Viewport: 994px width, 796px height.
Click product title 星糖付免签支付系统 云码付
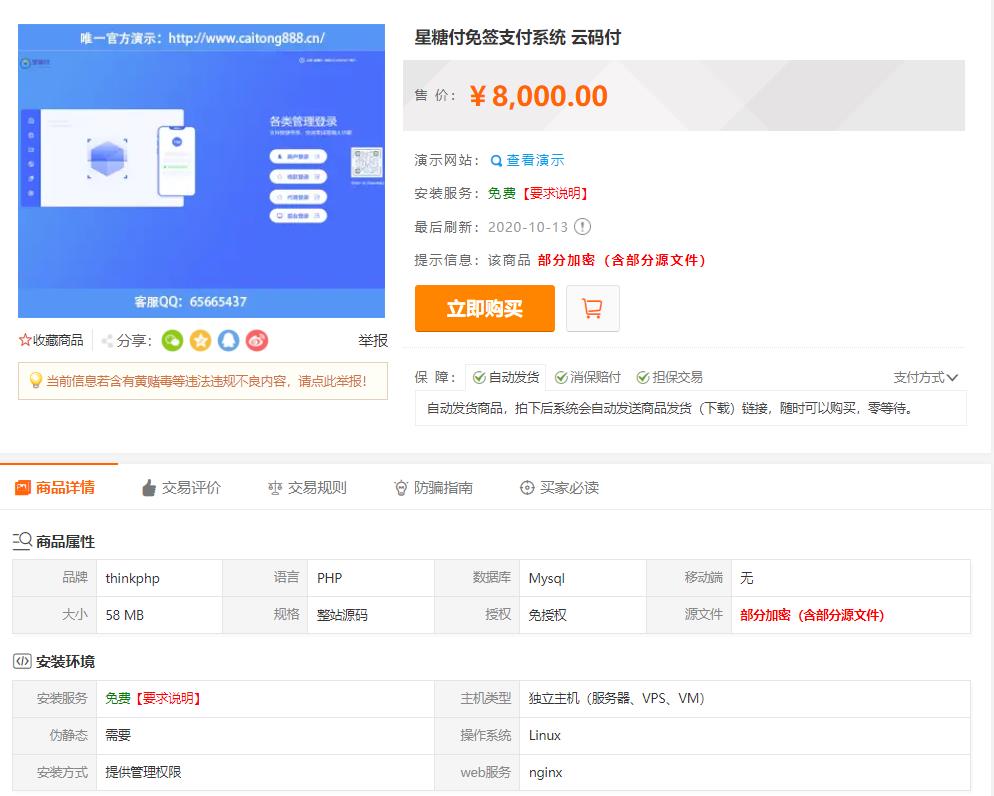pyautogui.click(x=517, y=37)
